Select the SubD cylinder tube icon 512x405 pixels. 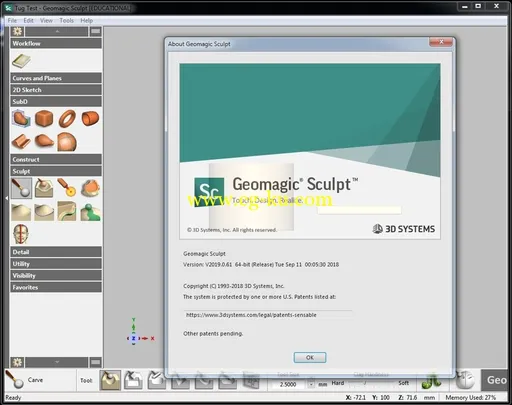(90, 118)
